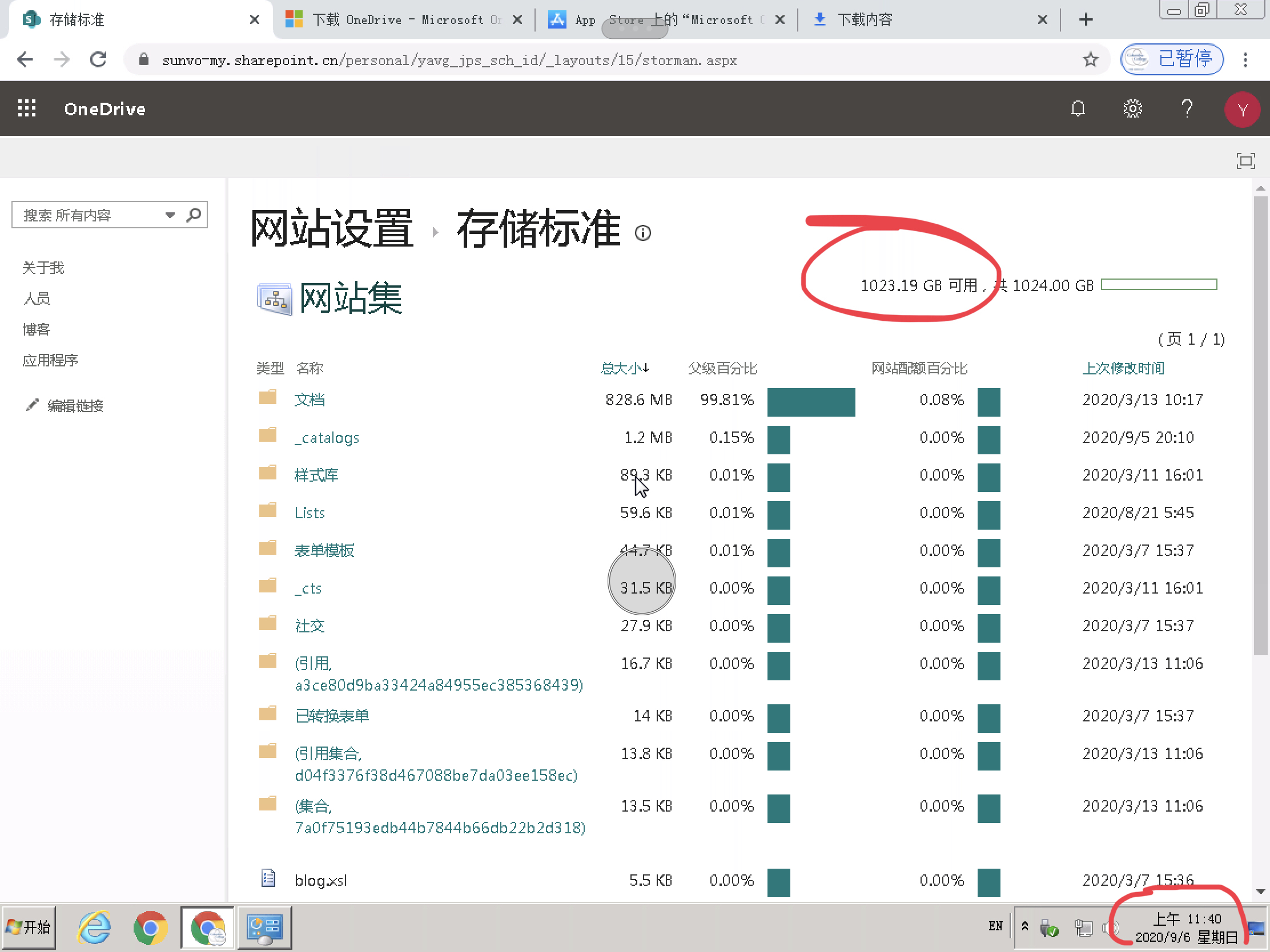Open the _catalogs folder link

tap(327, 438)
